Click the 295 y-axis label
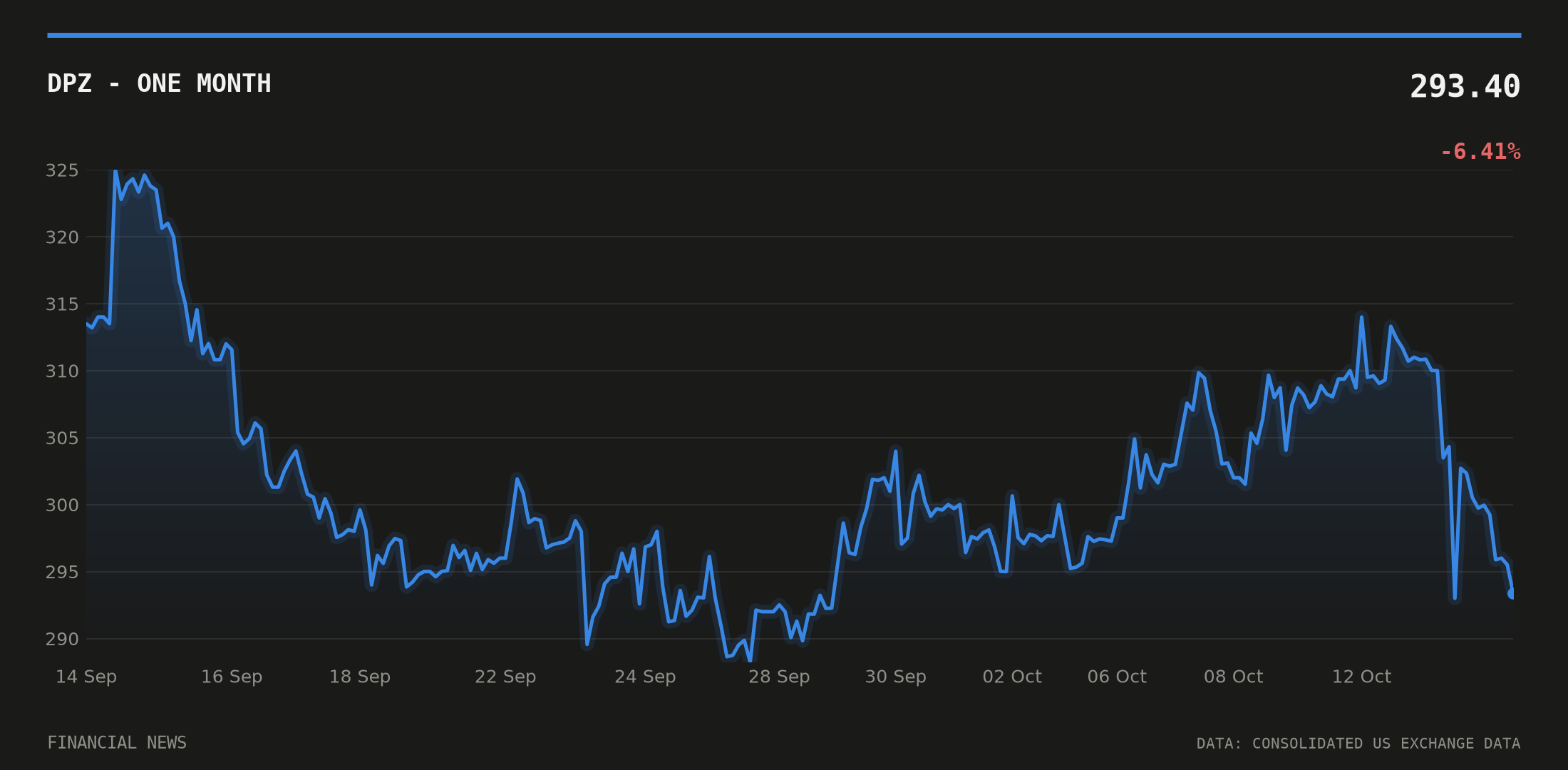The image size is (1568, 770). [62, 573]
